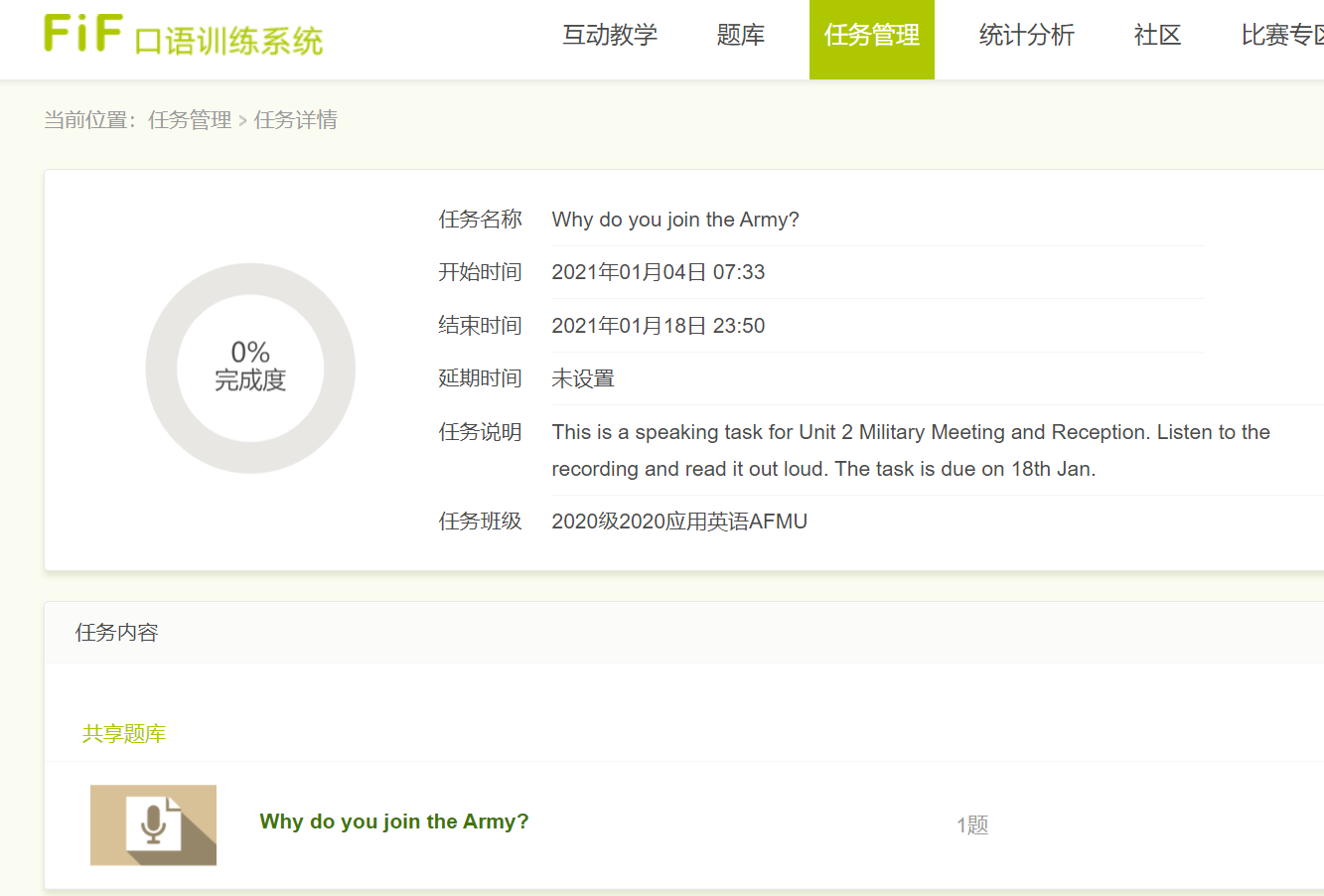Click the 共享题库 label
This screenshot has height=896, width=1324.
point(124,734)
